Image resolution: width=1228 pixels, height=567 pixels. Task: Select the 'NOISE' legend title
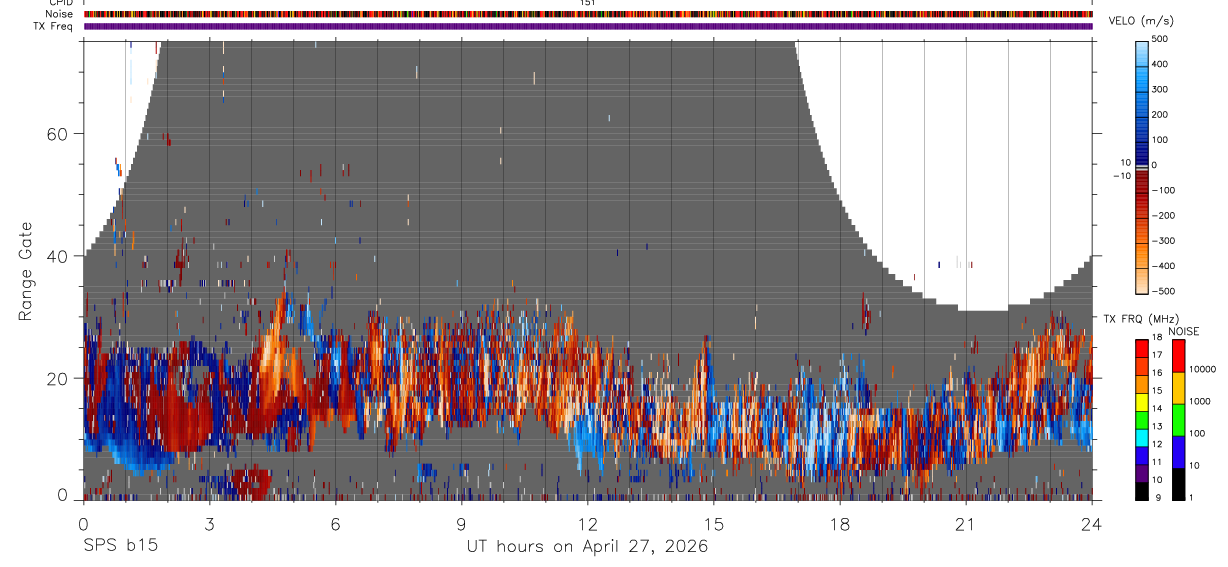[1184, 332]
